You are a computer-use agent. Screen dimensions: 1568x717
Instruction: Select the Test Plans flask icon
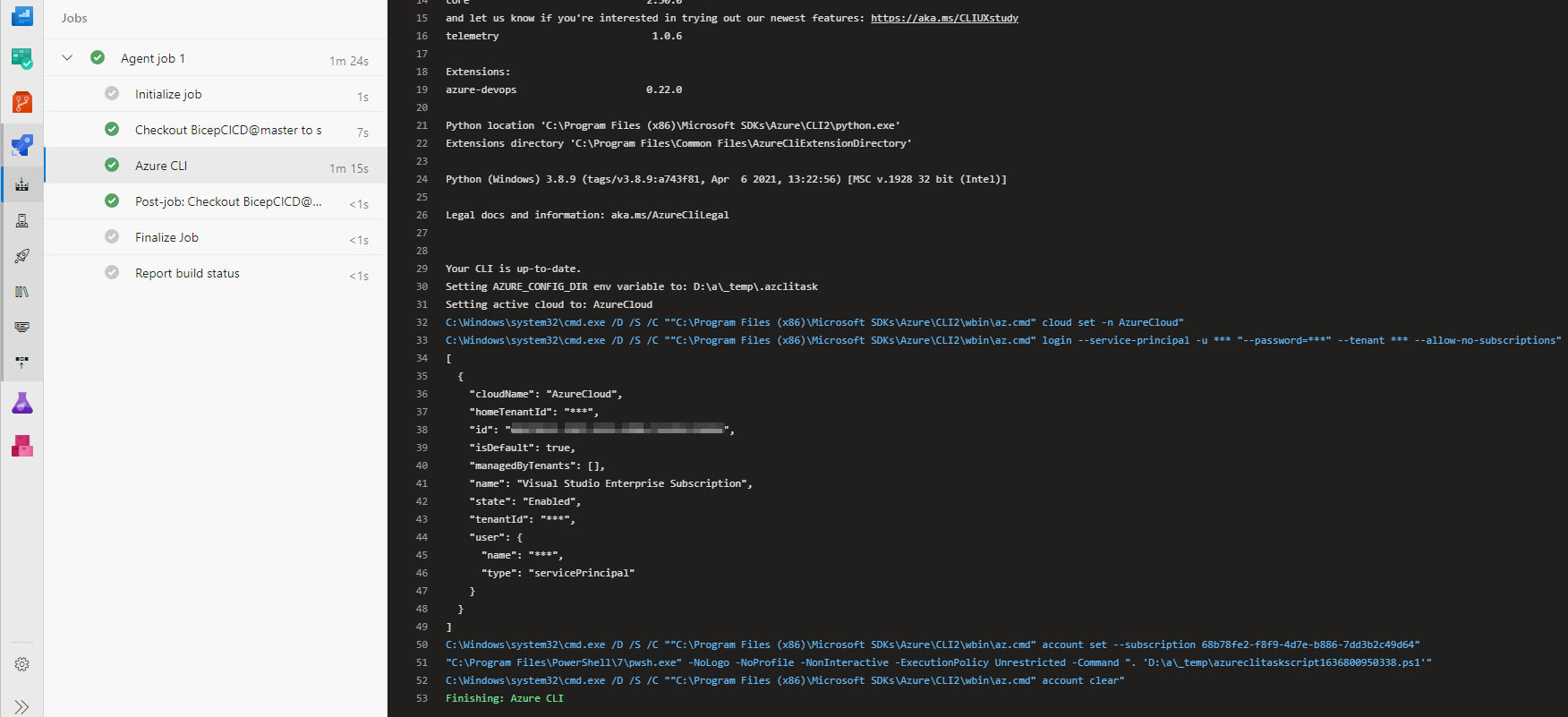click(21, 402)
